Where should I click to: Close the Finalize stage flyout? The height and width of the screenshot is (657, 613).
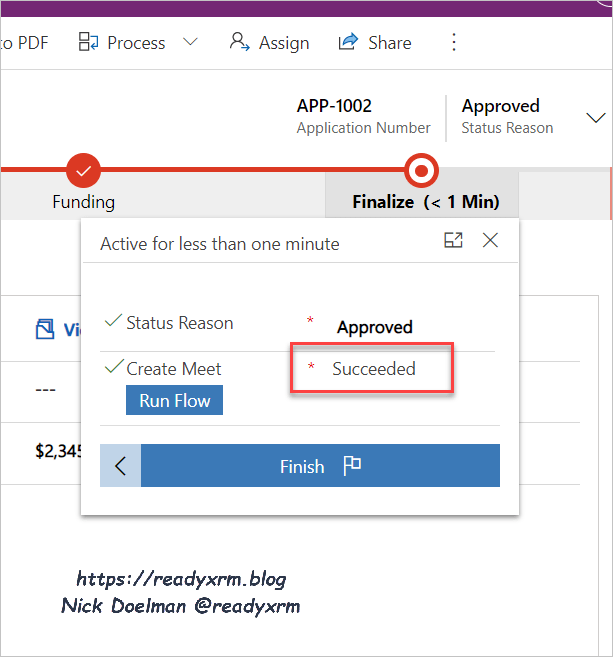[x=490, y=240]
